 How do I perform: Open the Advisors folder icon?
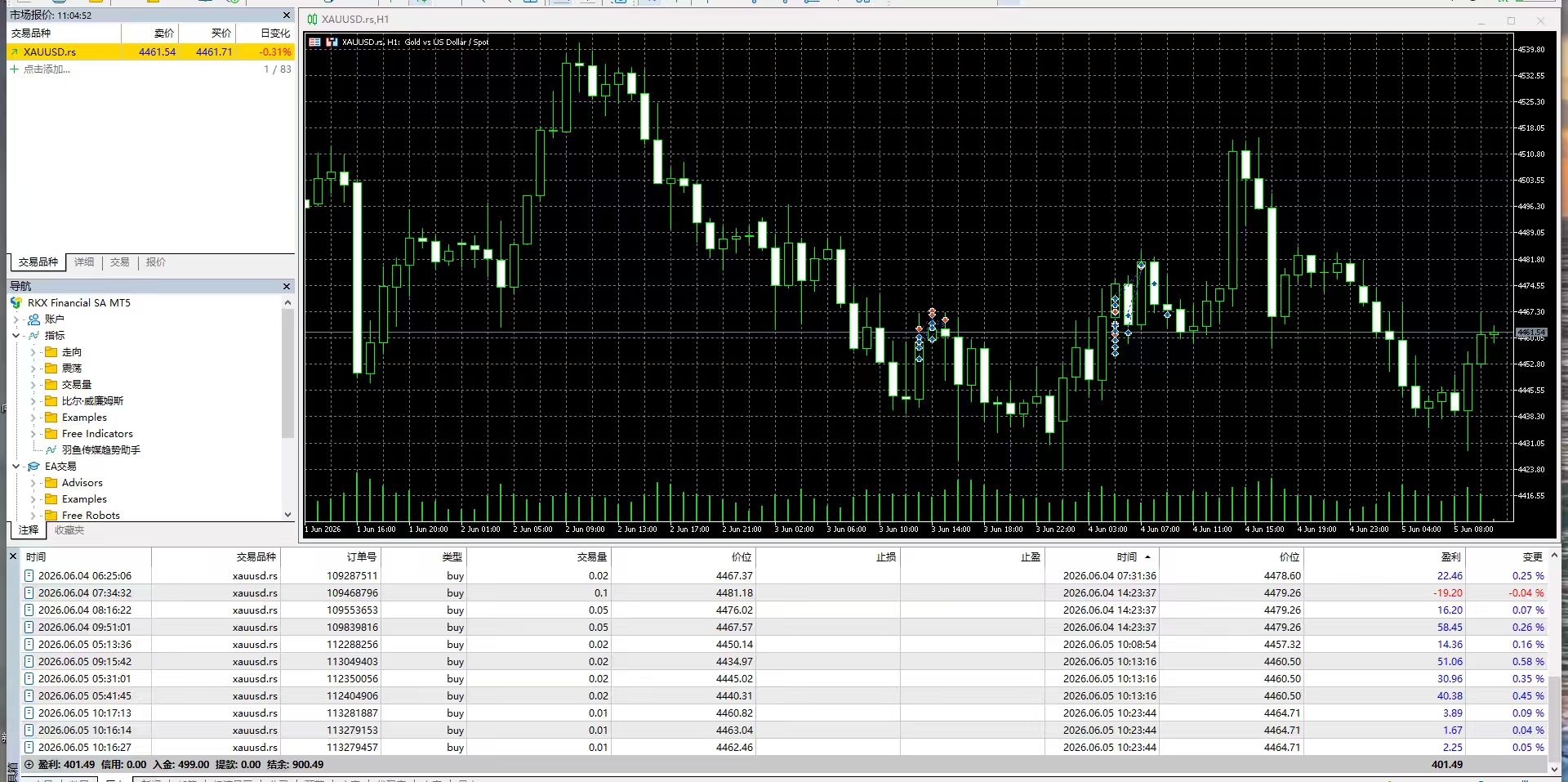pyautogui.click(x=51, y=483)
